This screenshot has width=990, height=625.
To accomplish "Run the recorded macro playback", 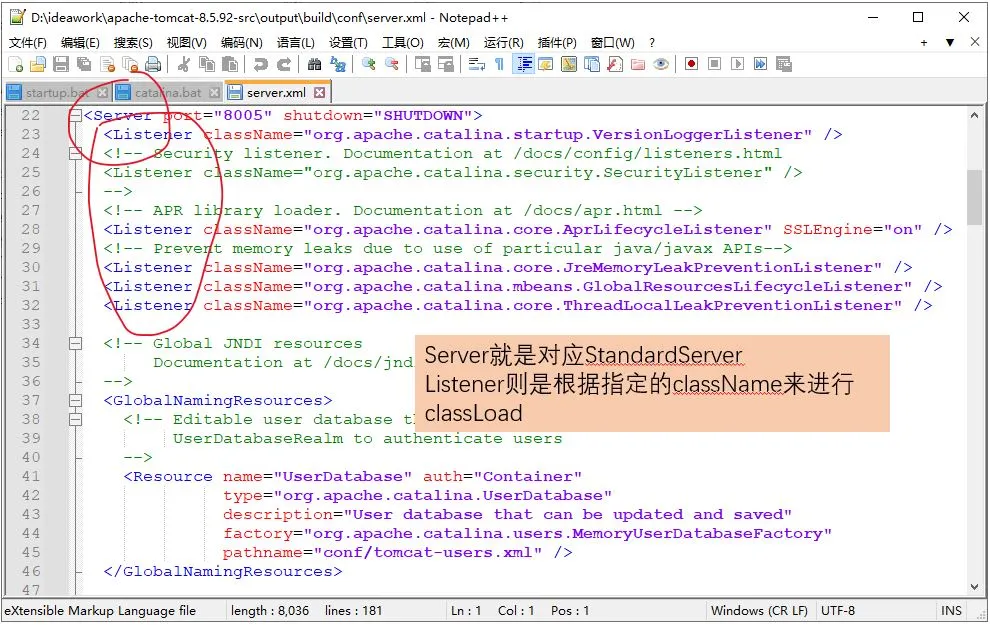I will pyautogui.click(x=737, y=64).
